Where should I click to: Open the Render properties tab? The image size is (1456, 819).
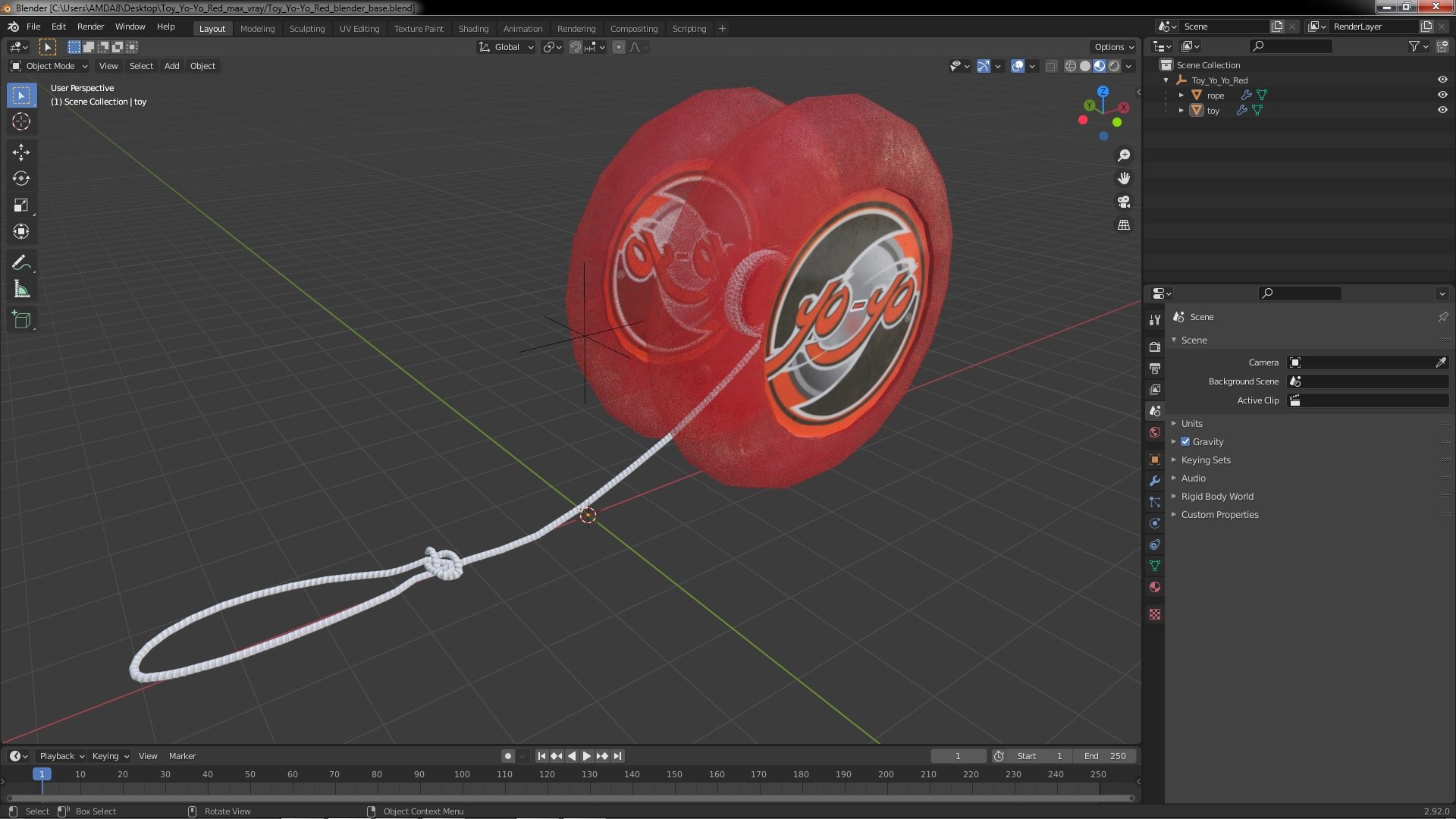tap(1155, 347)
